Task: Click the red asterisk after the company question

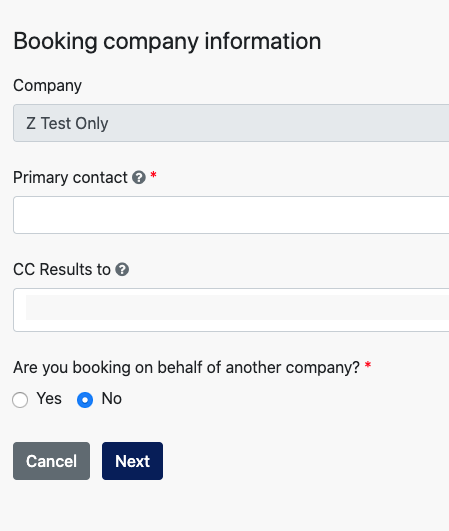Action: [368, 365]
